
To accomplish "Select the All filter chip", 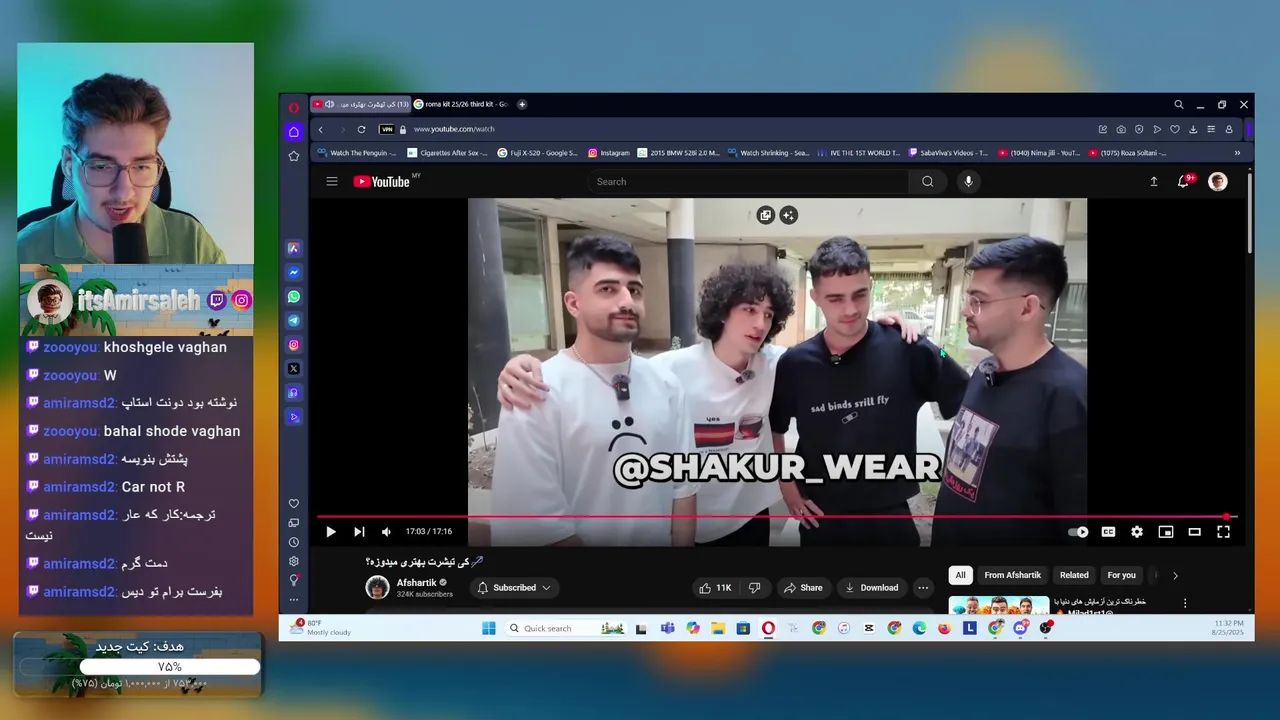I will [x=960, y=575].
